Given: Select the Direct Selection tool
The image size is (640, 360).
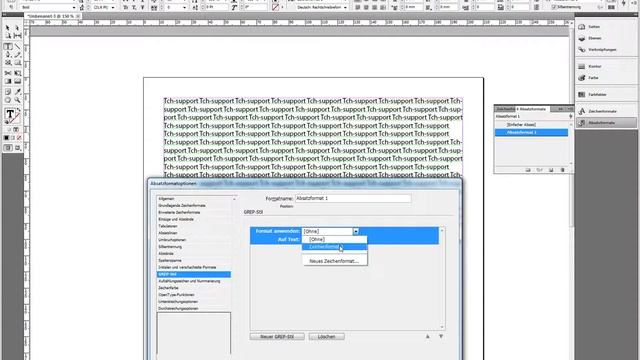Looking at the screenshot, I should pos(17,28).
